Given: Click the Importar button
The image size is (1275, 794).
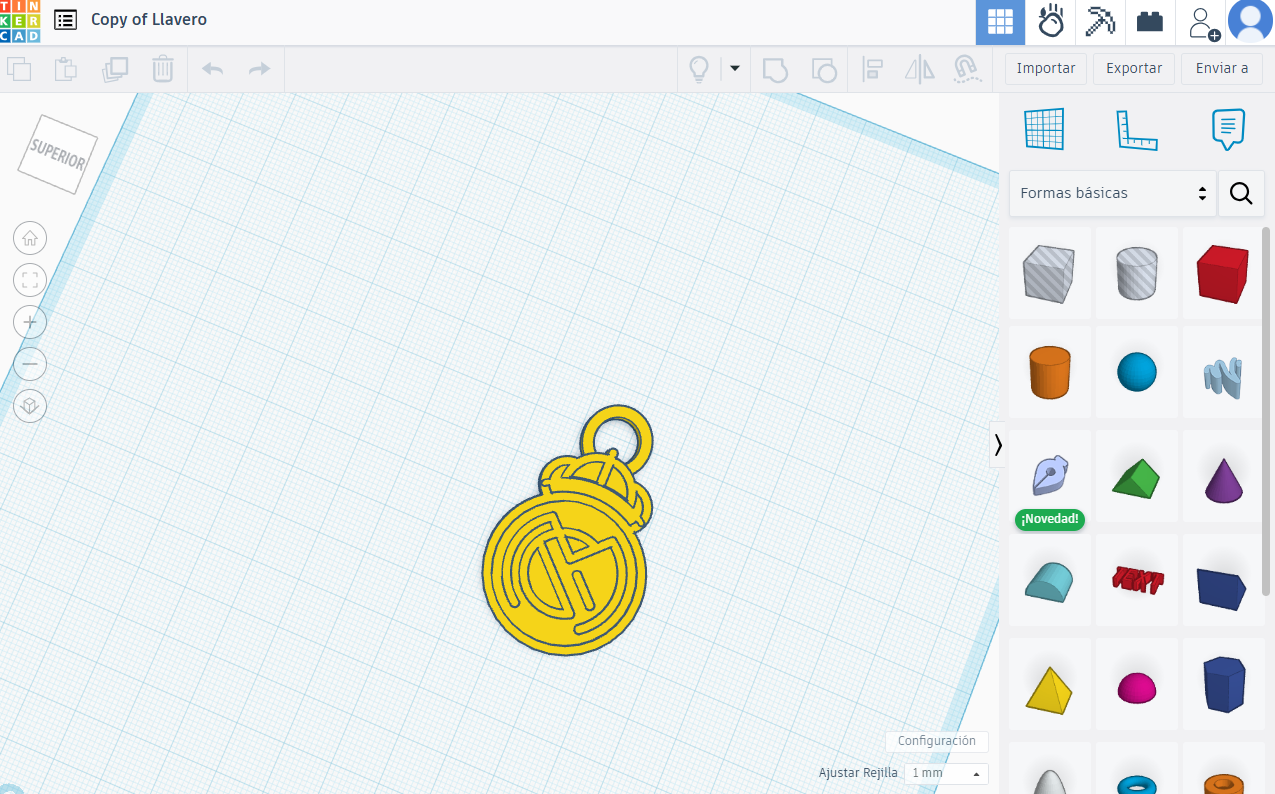Looking at the screenshot, I should point(1046,68).
